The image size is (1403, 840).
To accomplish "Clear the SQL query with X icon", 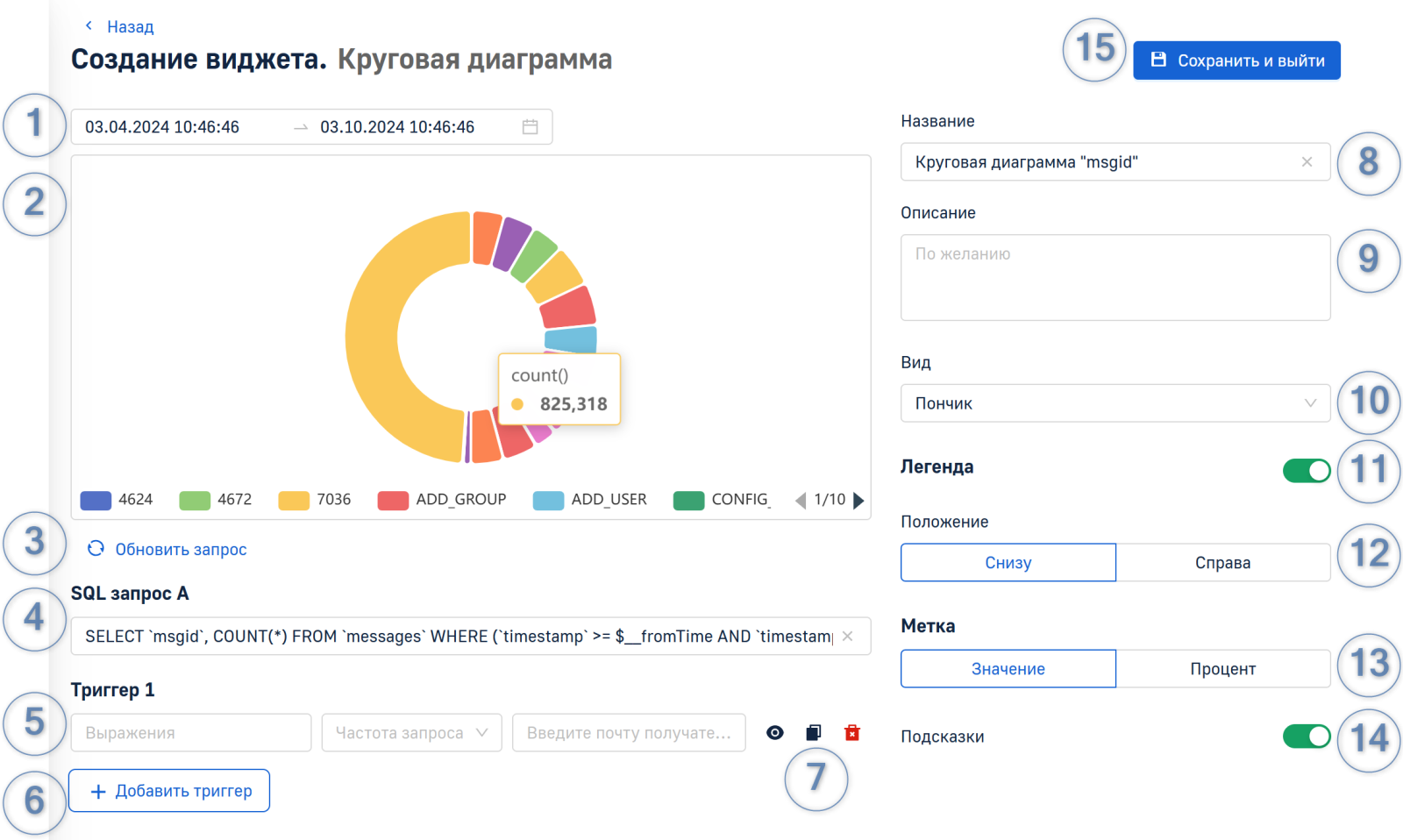I will click(x=847, y=637).
